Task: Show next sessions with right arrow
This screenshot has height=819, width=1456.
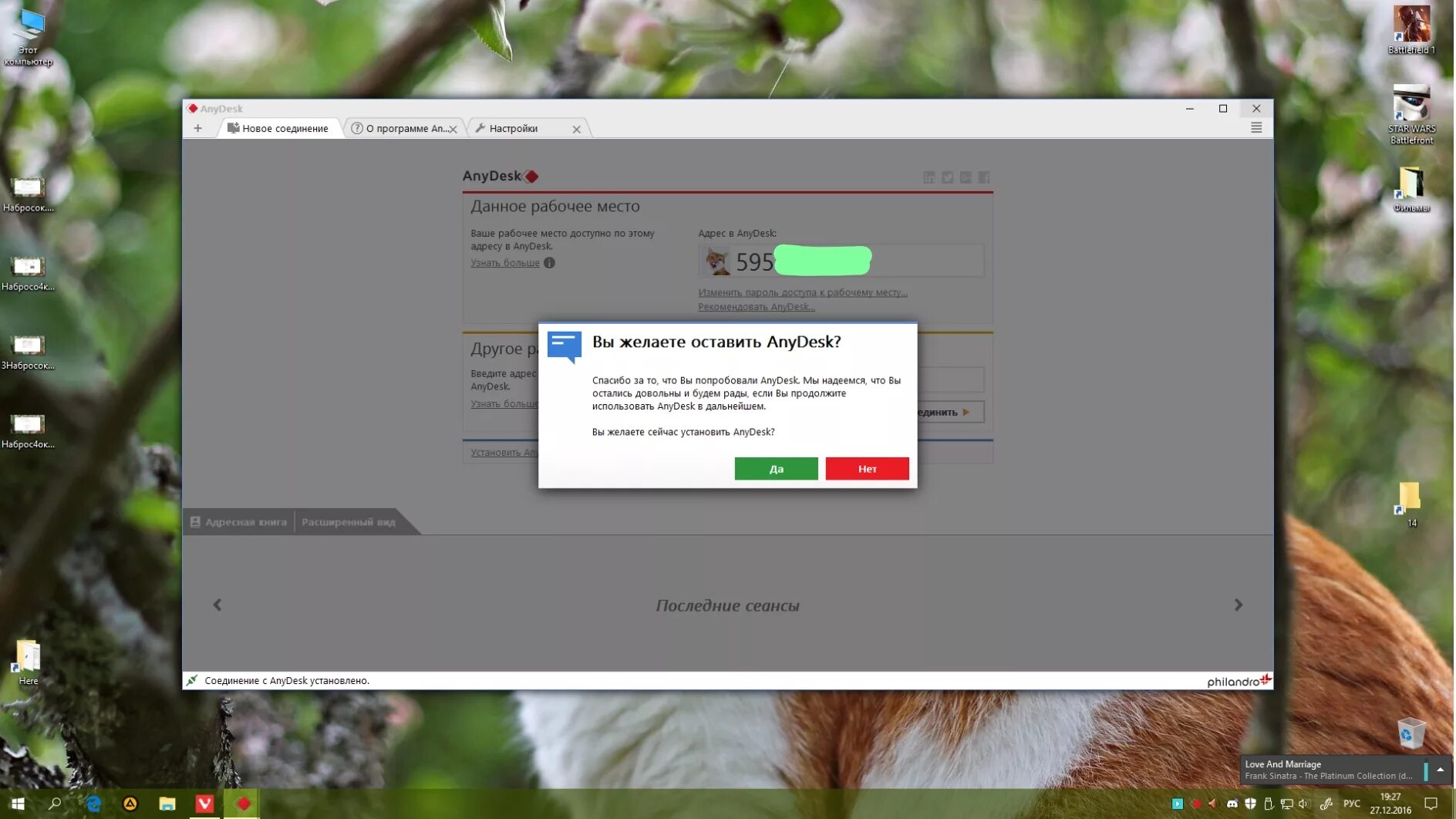Action: (x=1239, y=605)
